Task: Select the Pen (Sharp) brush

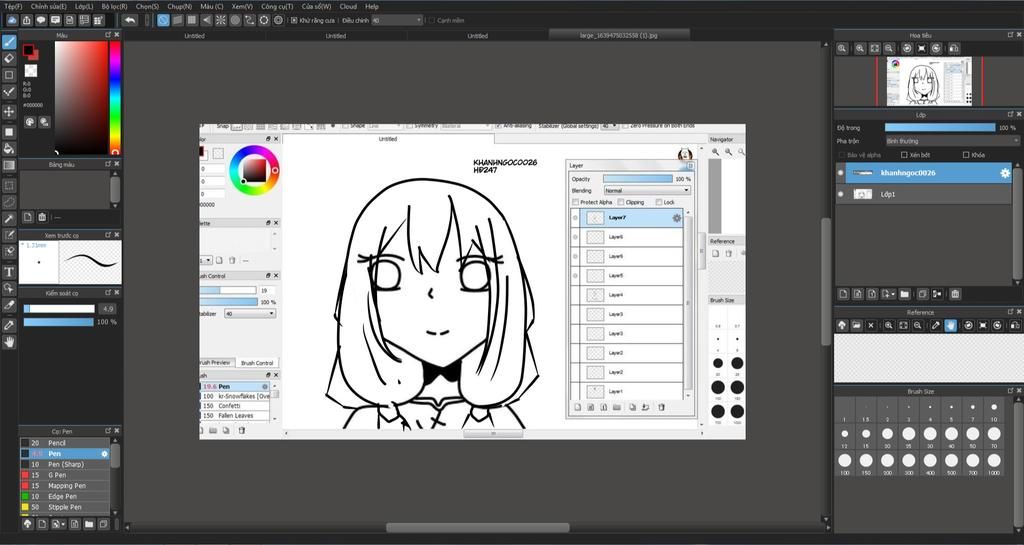Action: [65, 464]
